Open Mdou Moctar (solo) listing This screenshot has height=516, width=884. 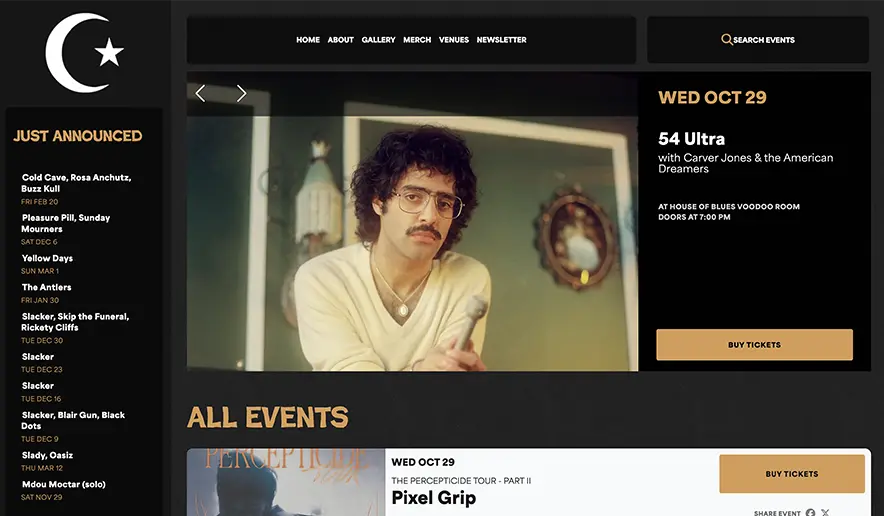(64, 484)
